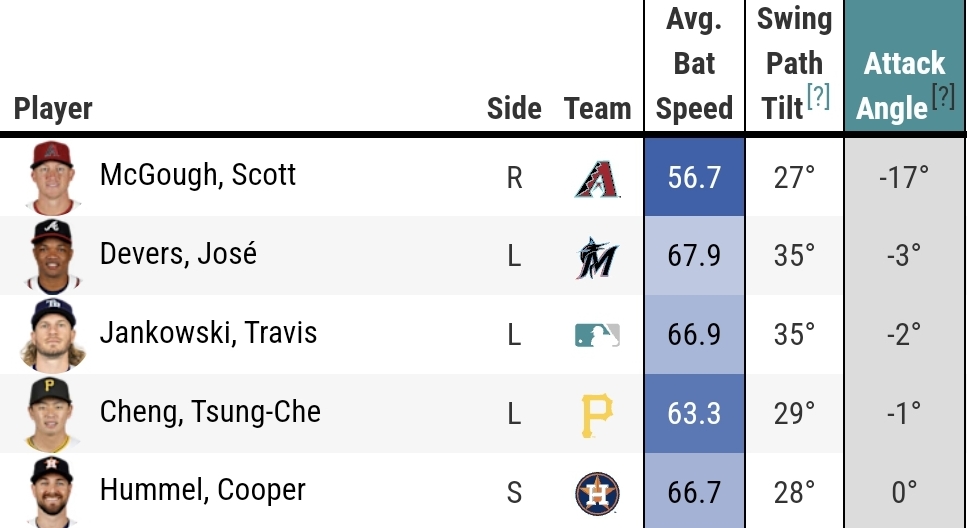Click José Devers's headshot photo
This screenshot has height=528, width=967.
point(52,255)
